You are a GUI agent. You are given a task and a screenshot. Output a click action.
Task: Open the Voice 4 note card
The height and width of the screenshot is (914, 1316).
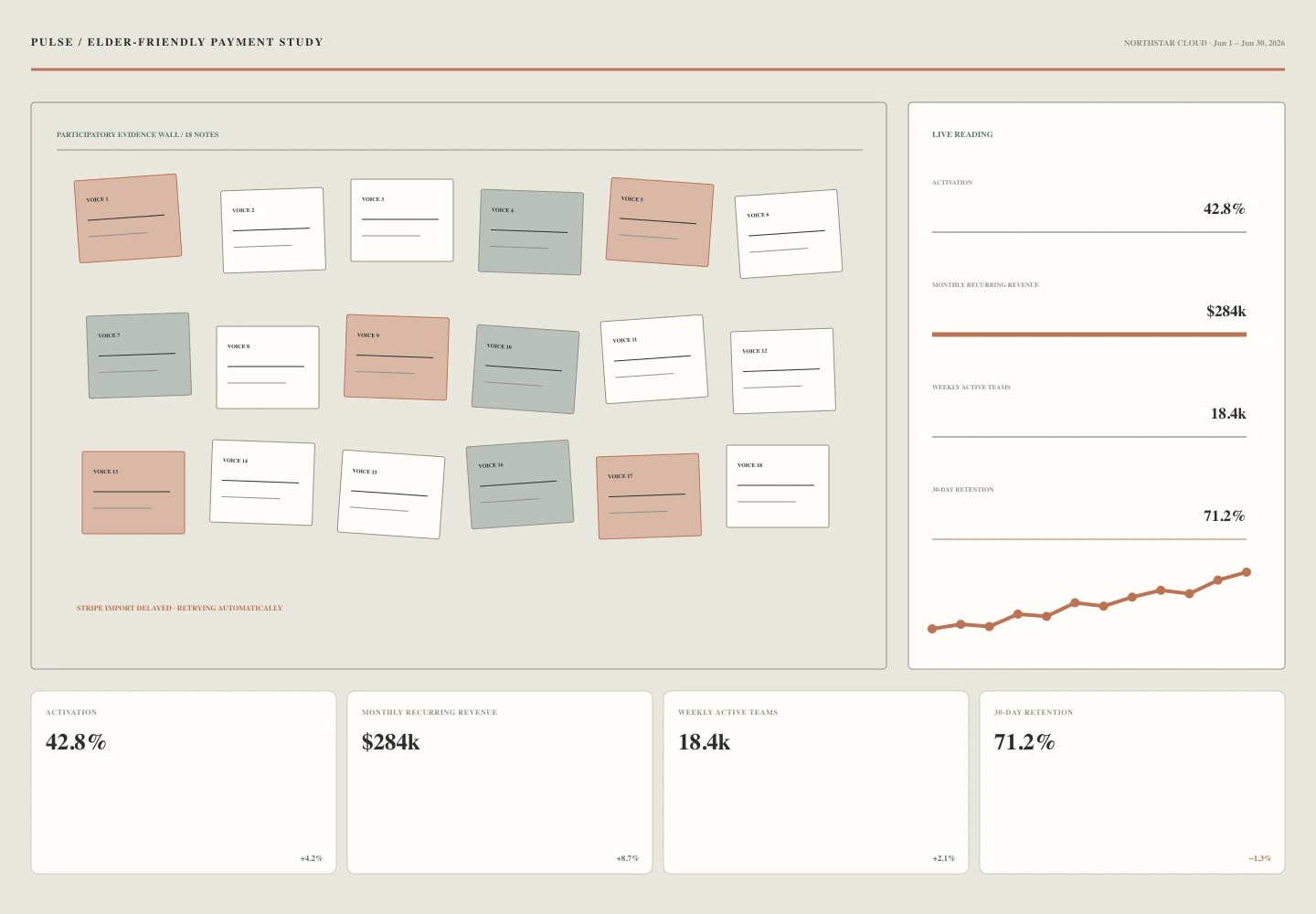531,232
